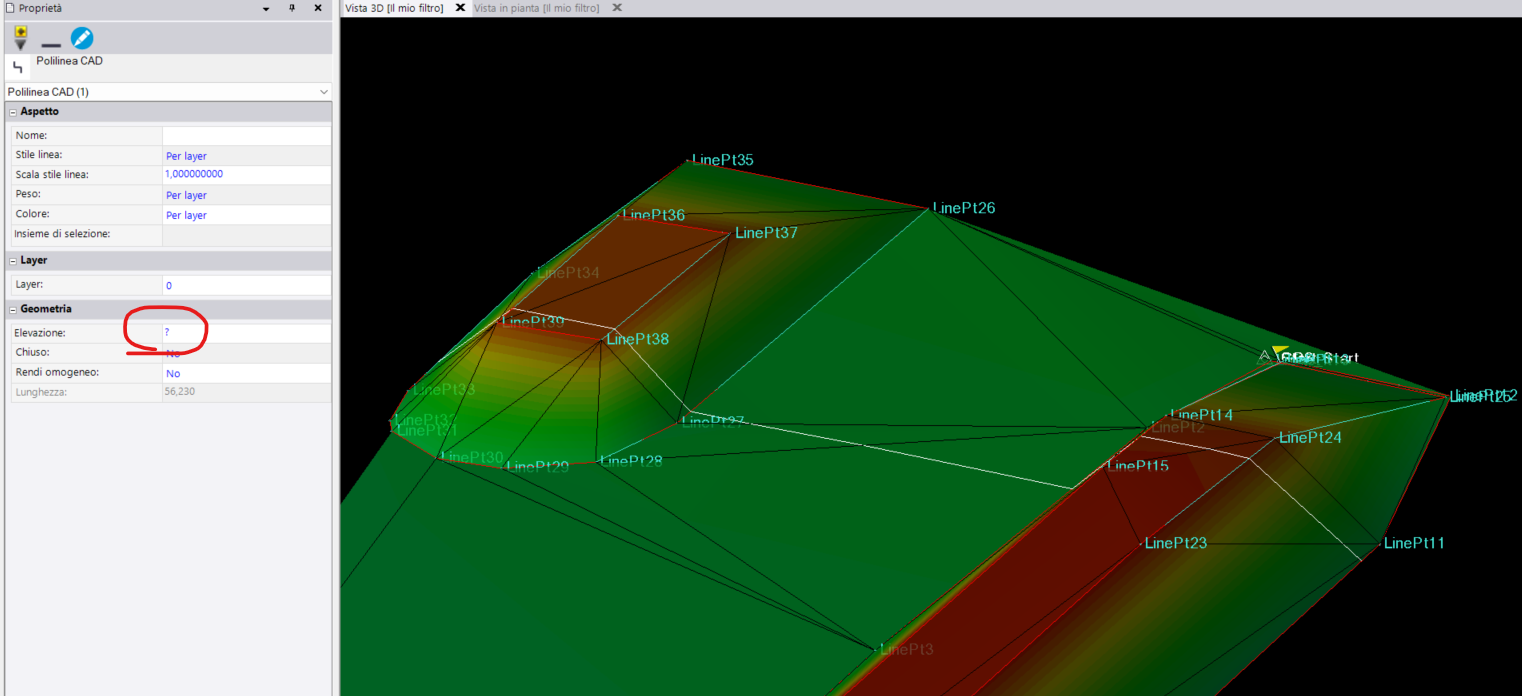Click the LinePt36 point label

tap(653, 215)
